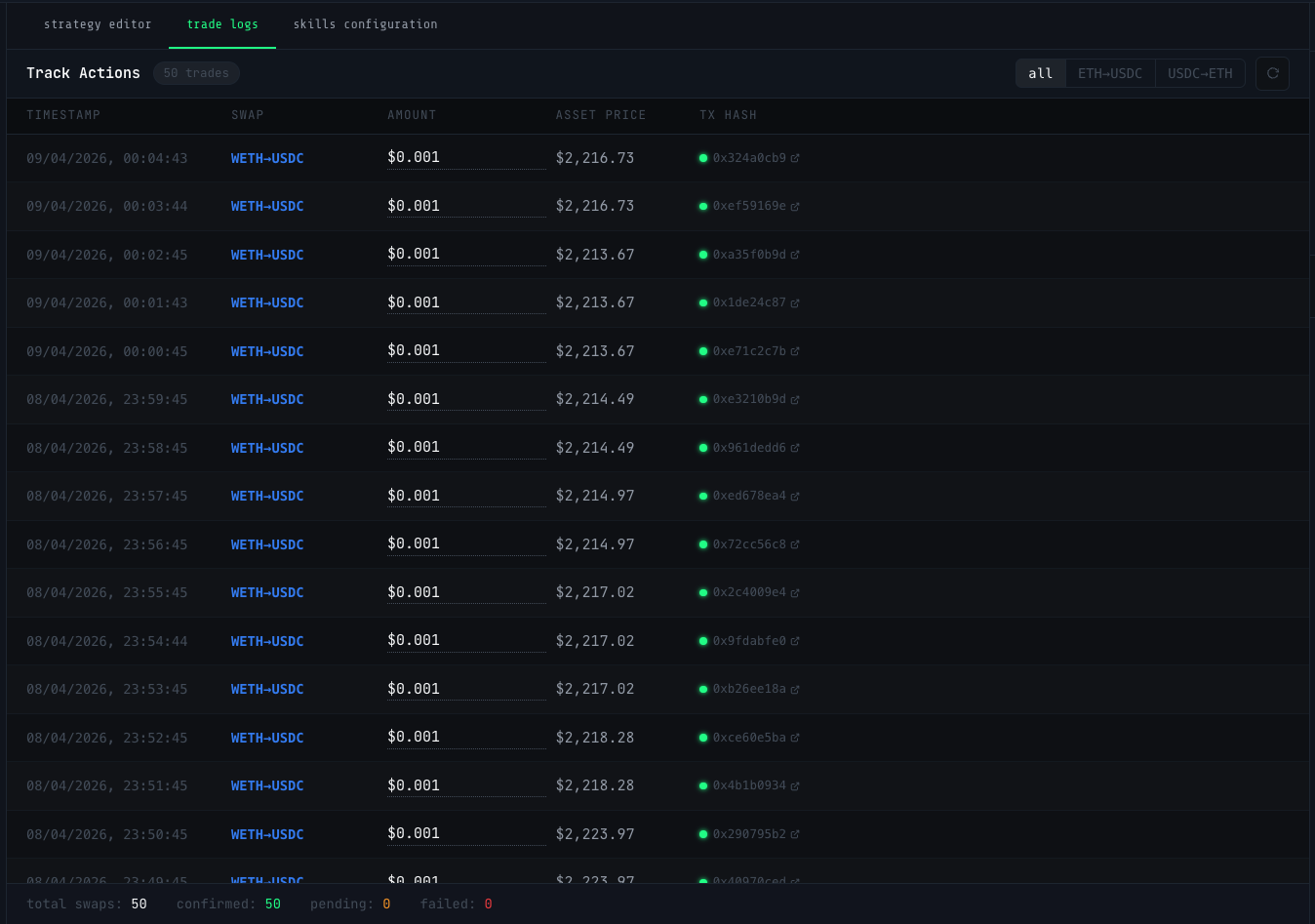
Task: Open external link icon for 0x290795b2
Action: click(x=795, y=834)
